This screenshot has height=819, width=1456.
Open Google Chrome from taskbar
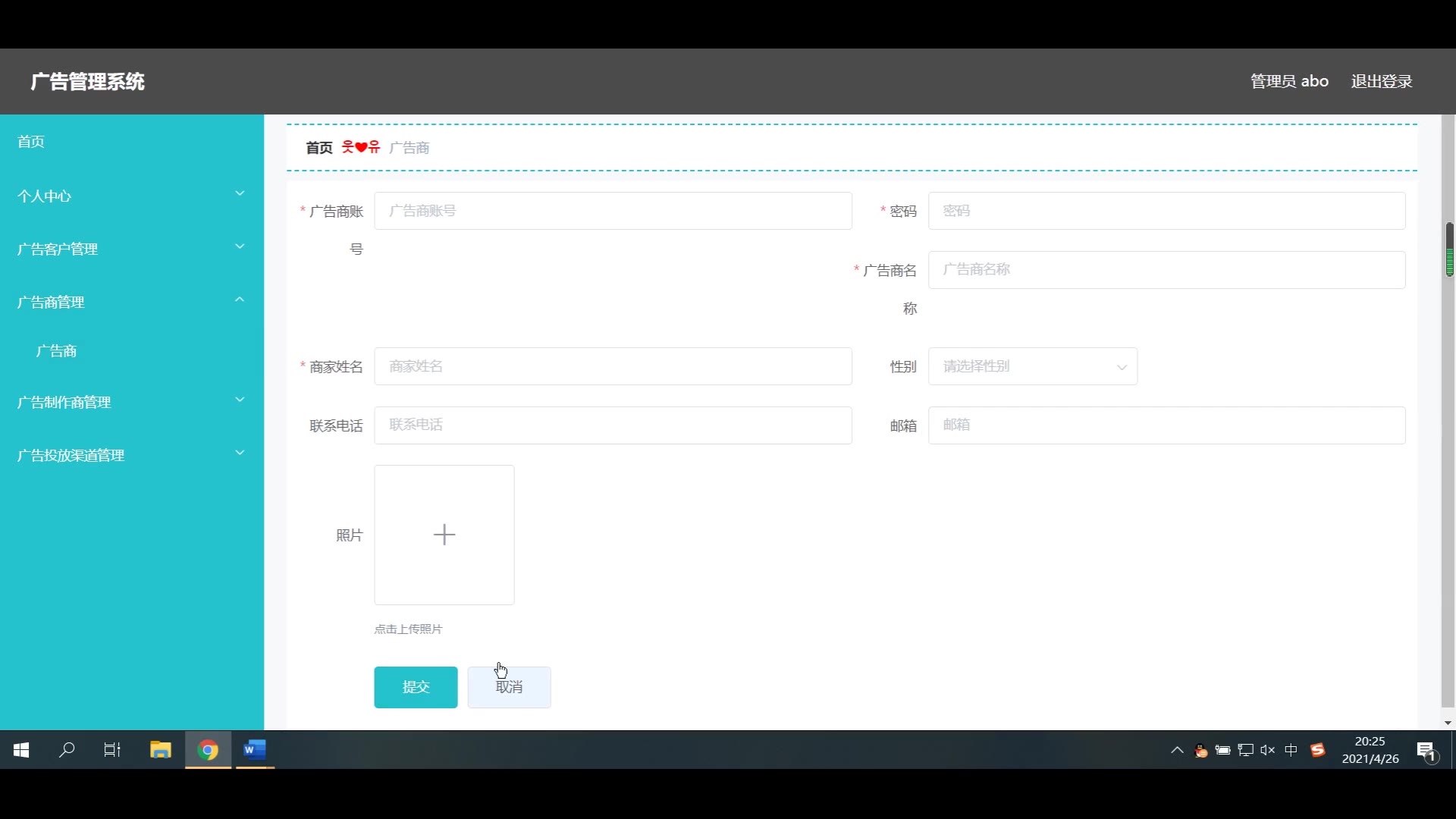click(x=208, y=750)
